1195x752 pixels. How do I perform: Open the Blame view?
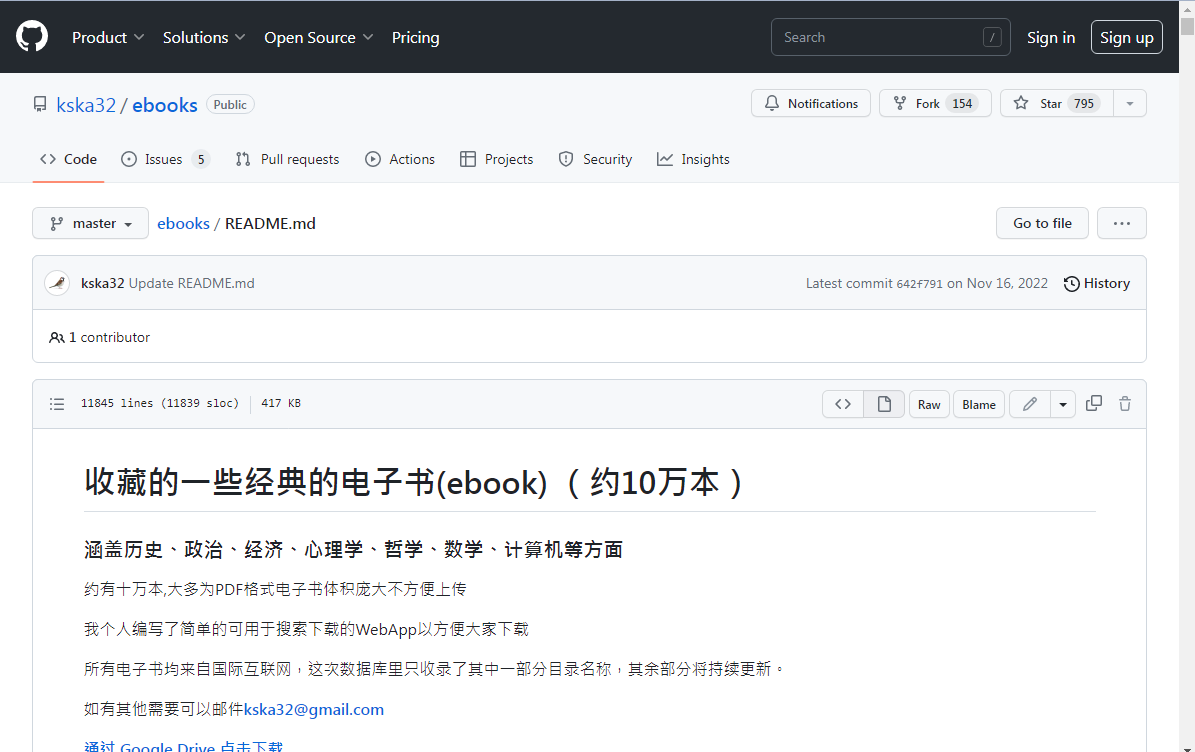click(979, 405)
